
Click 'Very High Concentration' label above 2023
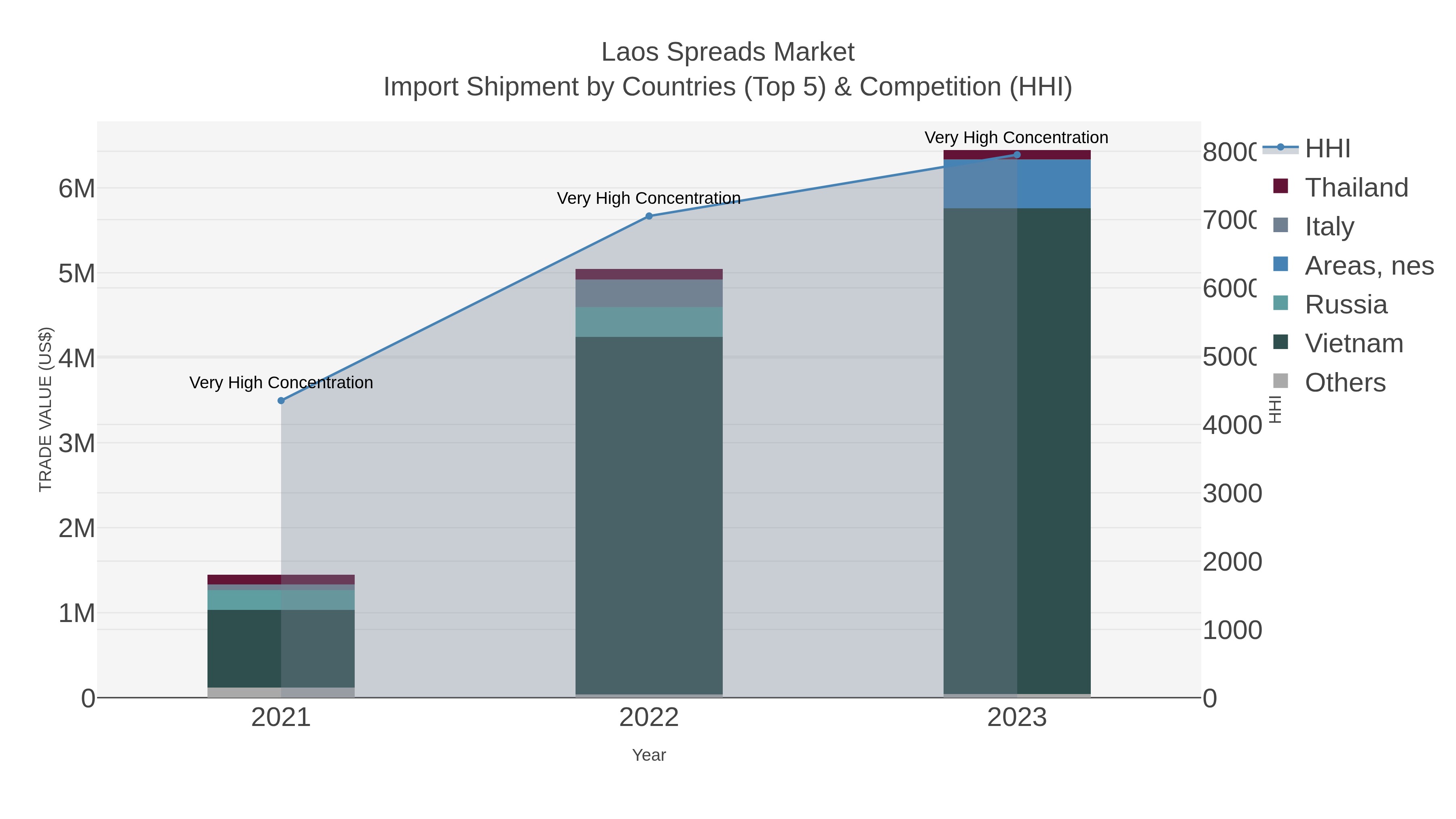tap(1016, 138)
